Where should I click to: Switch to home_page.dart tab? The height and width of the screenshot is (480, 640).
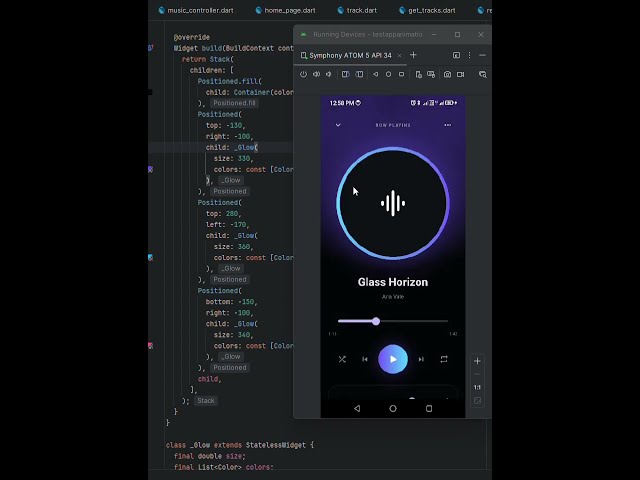point(285,10)
